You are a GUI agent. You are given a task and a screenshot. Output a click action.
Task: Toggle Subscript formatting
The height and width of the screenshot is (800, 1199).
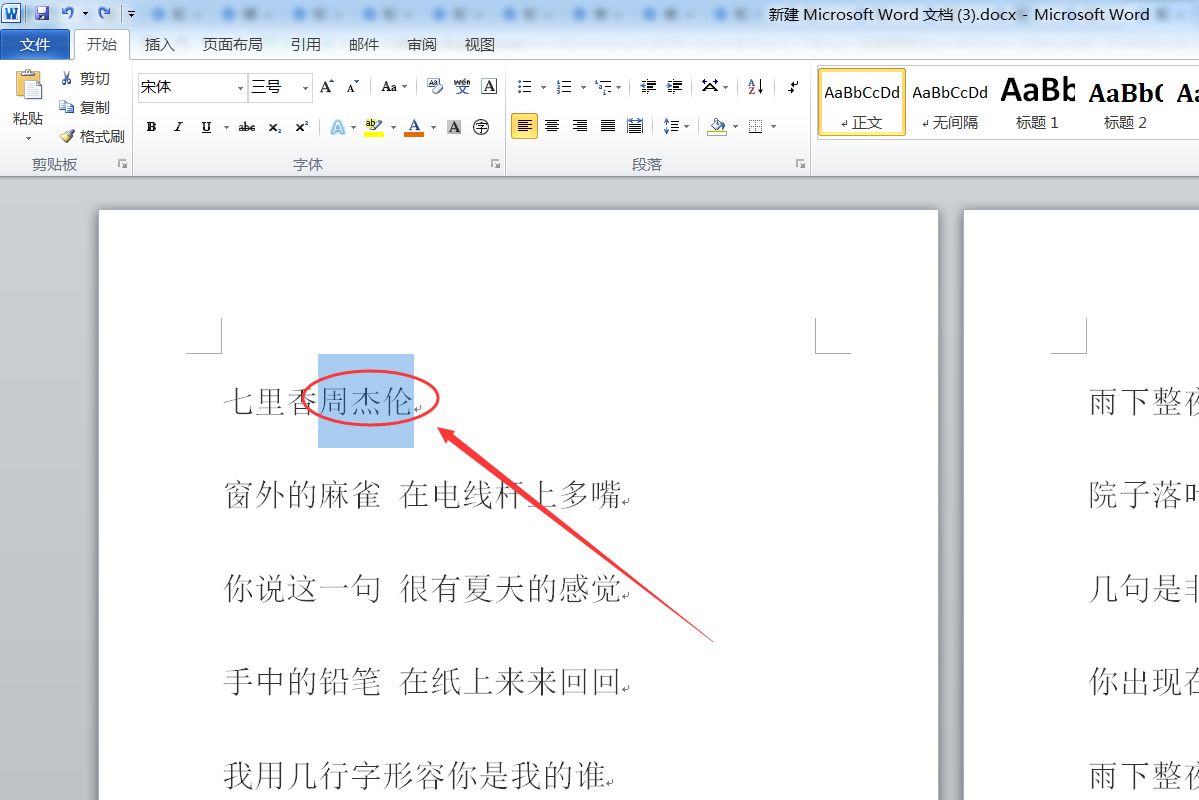[x=275, y=127]
